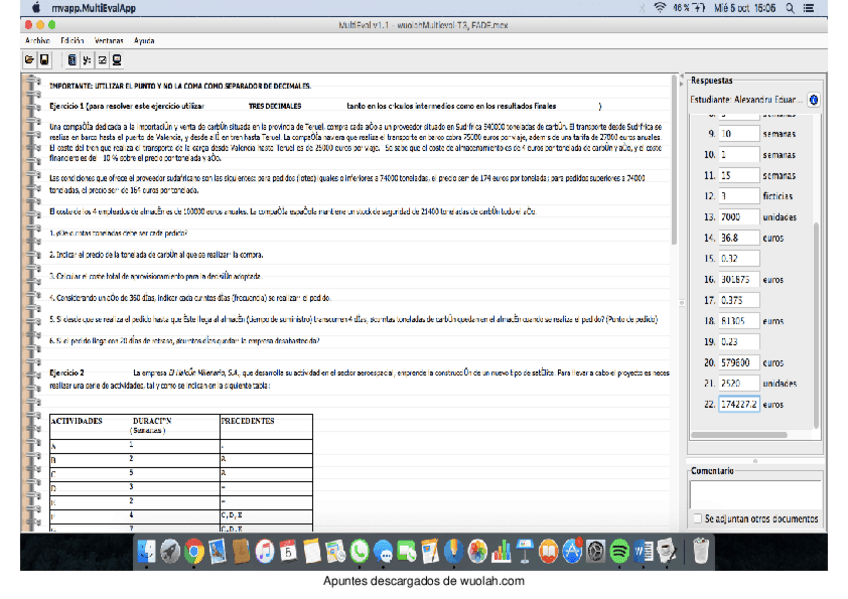This screenshot has height=599, width=848.
Task: Click answer field 14 containing 36.8
Action: point(739,237)
